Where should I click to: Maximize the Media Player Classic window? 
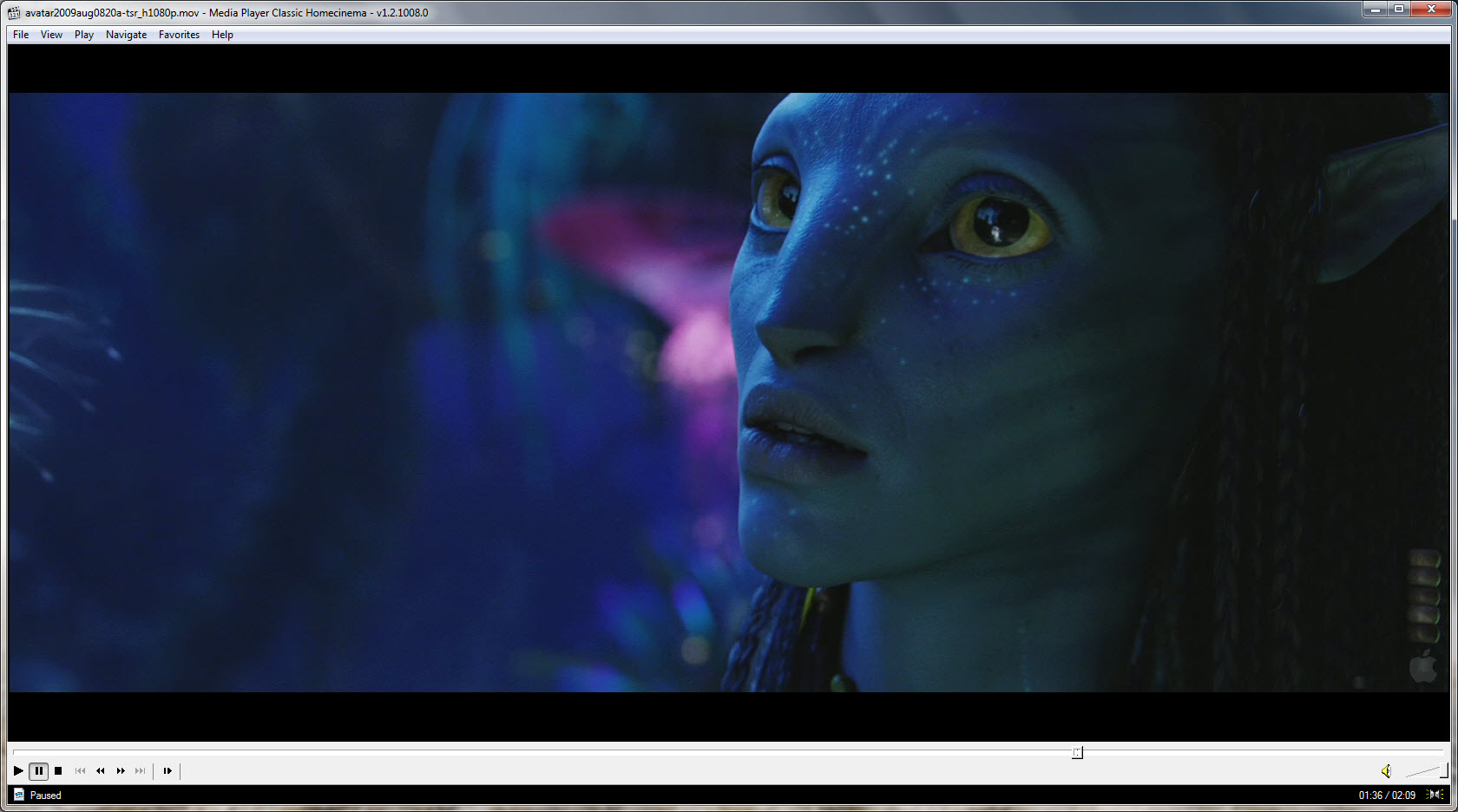(x=1399, y=10)
